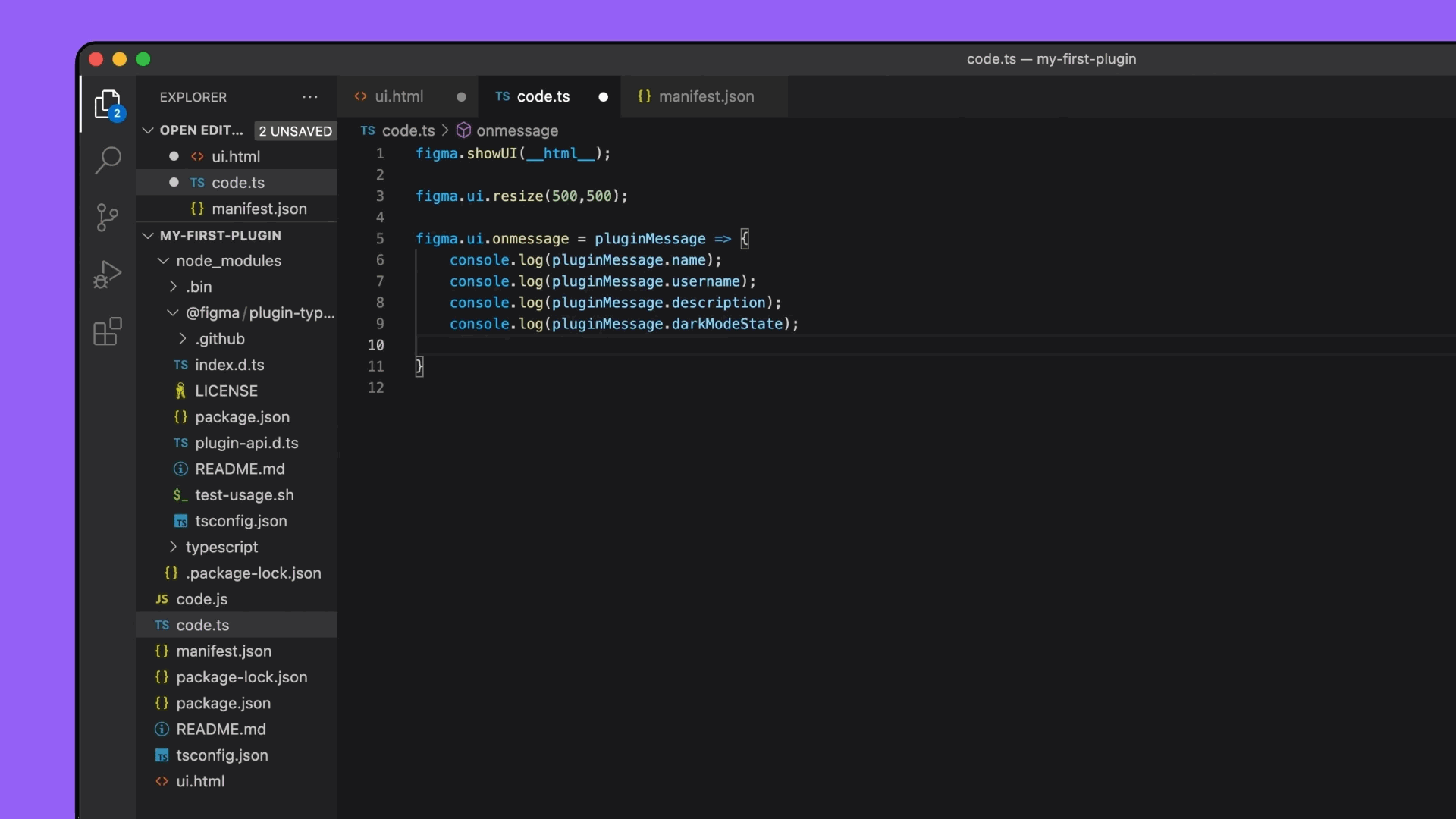
Task: Open the Source Control view
Action: pos(108,218)
